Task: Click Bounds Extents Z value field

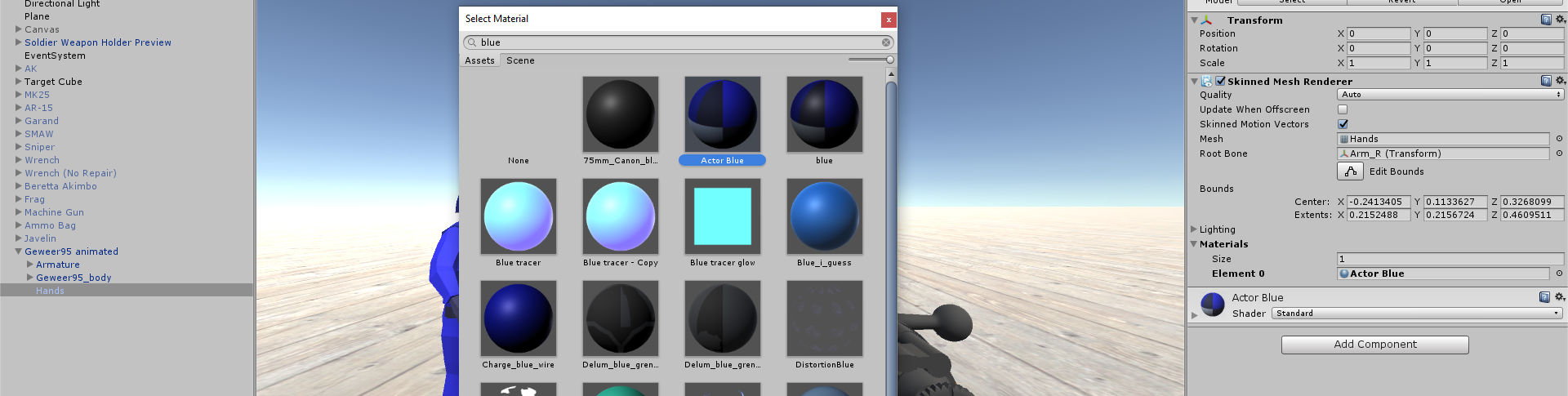Action: coord(1532,215)
